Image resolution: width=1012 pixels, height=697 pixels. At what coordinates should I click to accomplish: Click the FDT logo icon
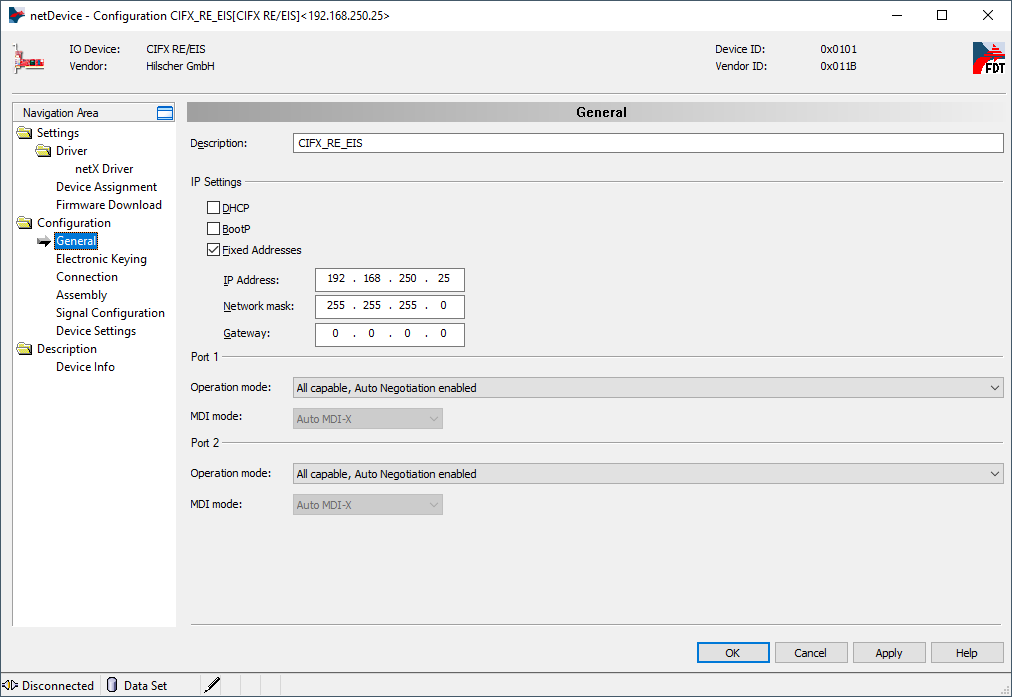[x=988, y=58]
